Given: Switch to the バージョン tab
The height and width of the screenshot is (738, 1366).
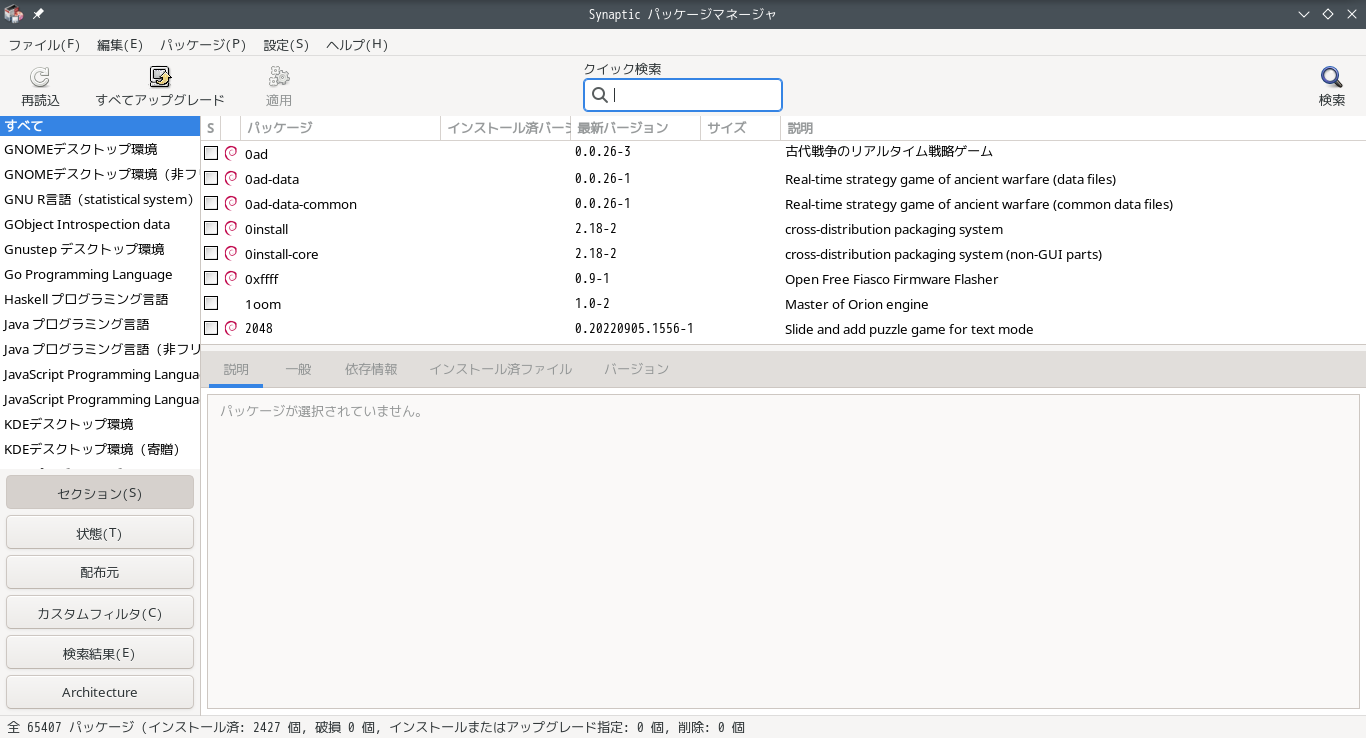Looking at the screenshot, I should (636, 369).
